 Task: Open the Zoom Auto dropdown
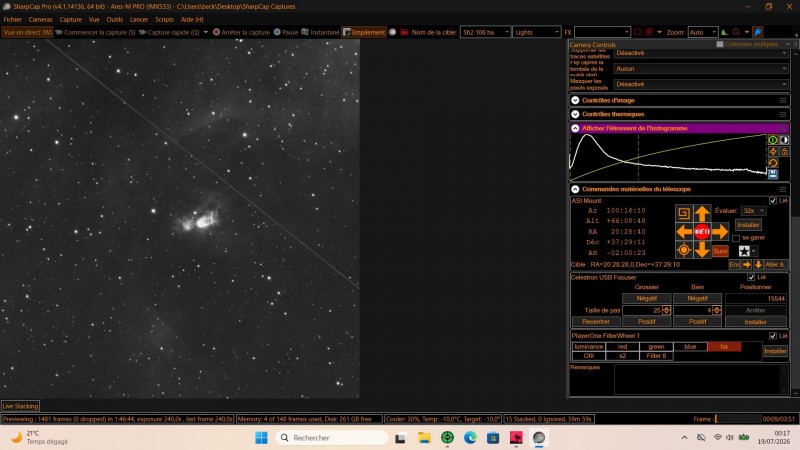click(x=703, y=32)
